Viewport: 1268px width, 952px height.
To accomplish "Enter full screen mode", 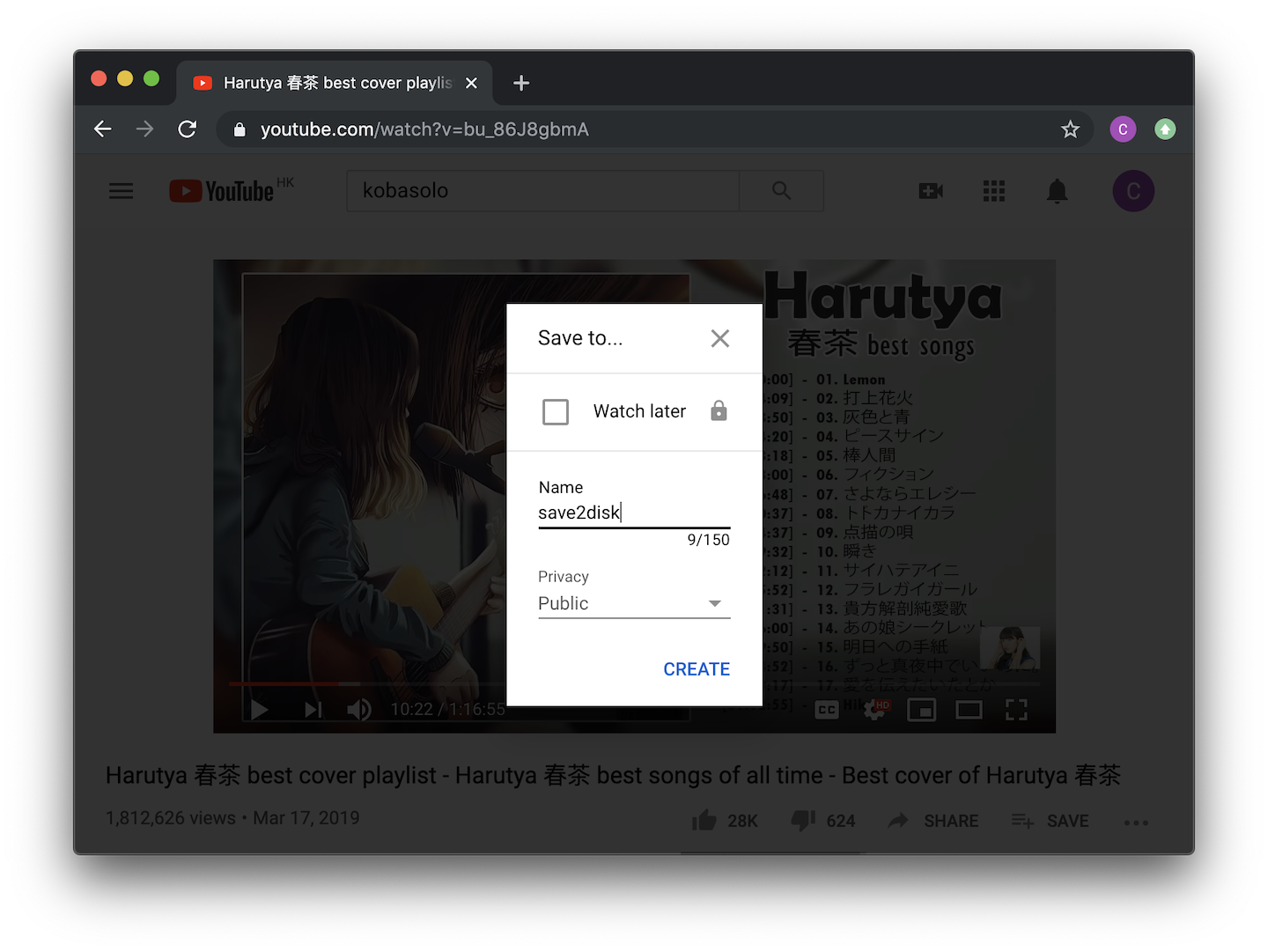I will [1016, 710].
